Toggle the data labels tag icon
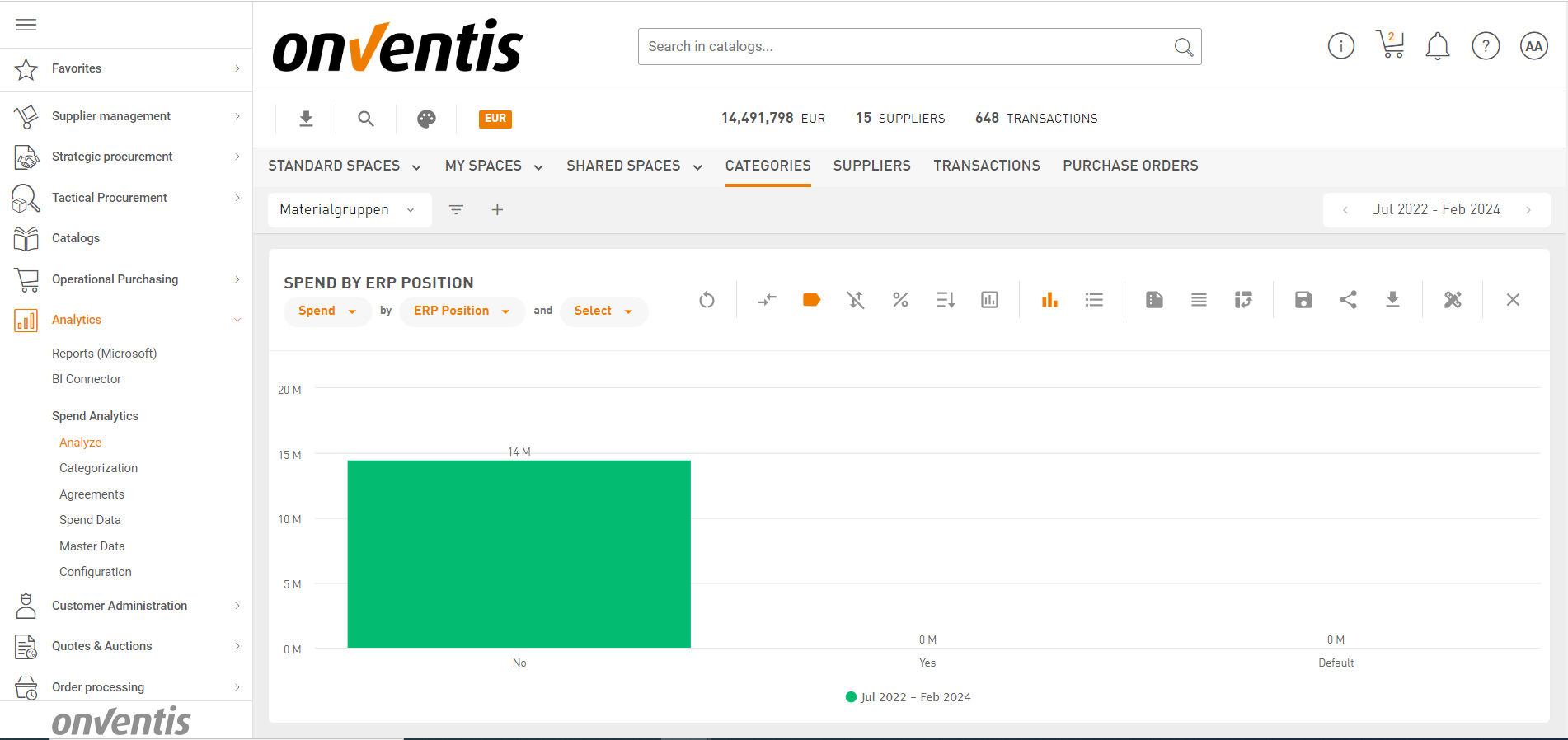This screenshot has height=740, width=1568. 811,300
